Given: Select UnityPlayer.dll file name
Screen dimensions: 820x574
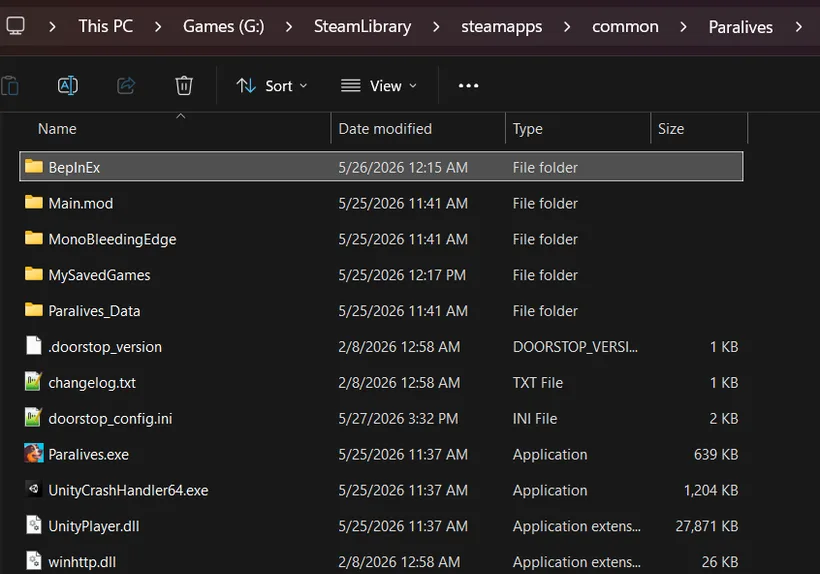Looking at the screenshot, I should tap(94, 526).
